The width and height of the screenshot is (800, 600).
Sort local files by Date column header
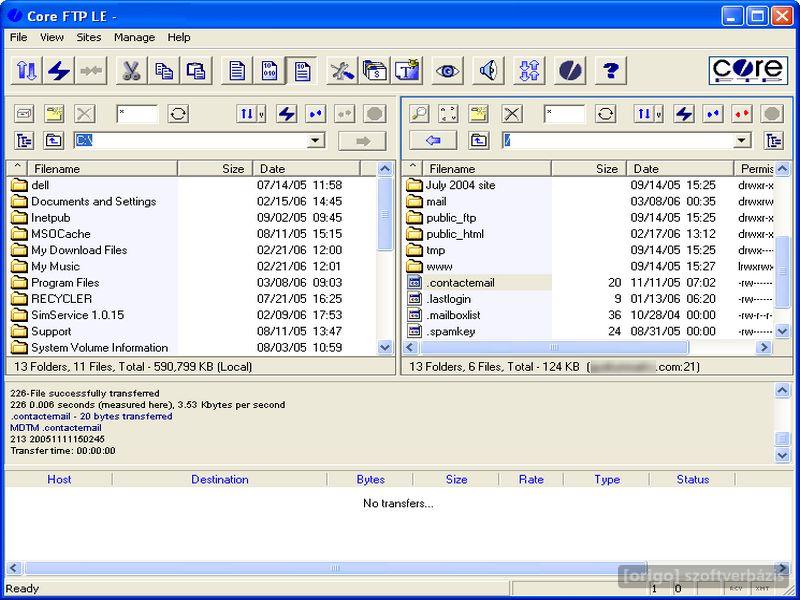307,168
